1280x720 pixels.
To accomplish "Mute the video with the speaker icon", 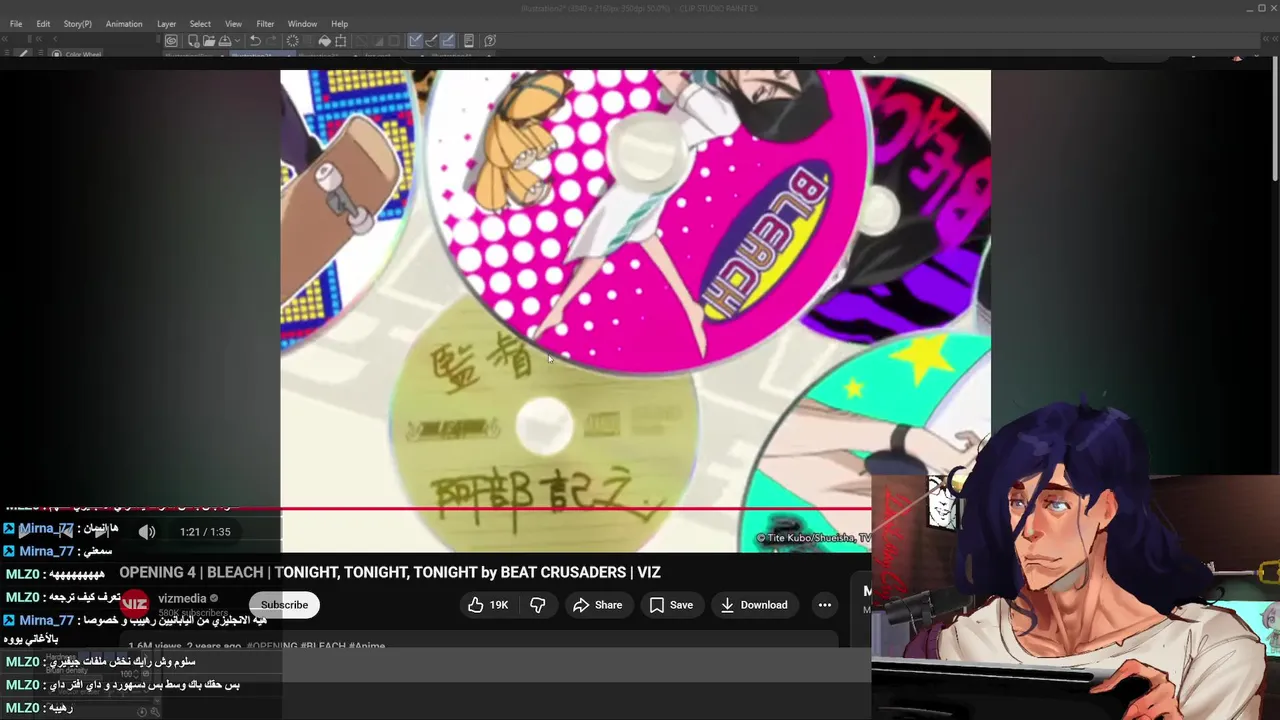I will pyautogui.click(x=147, y=532).
